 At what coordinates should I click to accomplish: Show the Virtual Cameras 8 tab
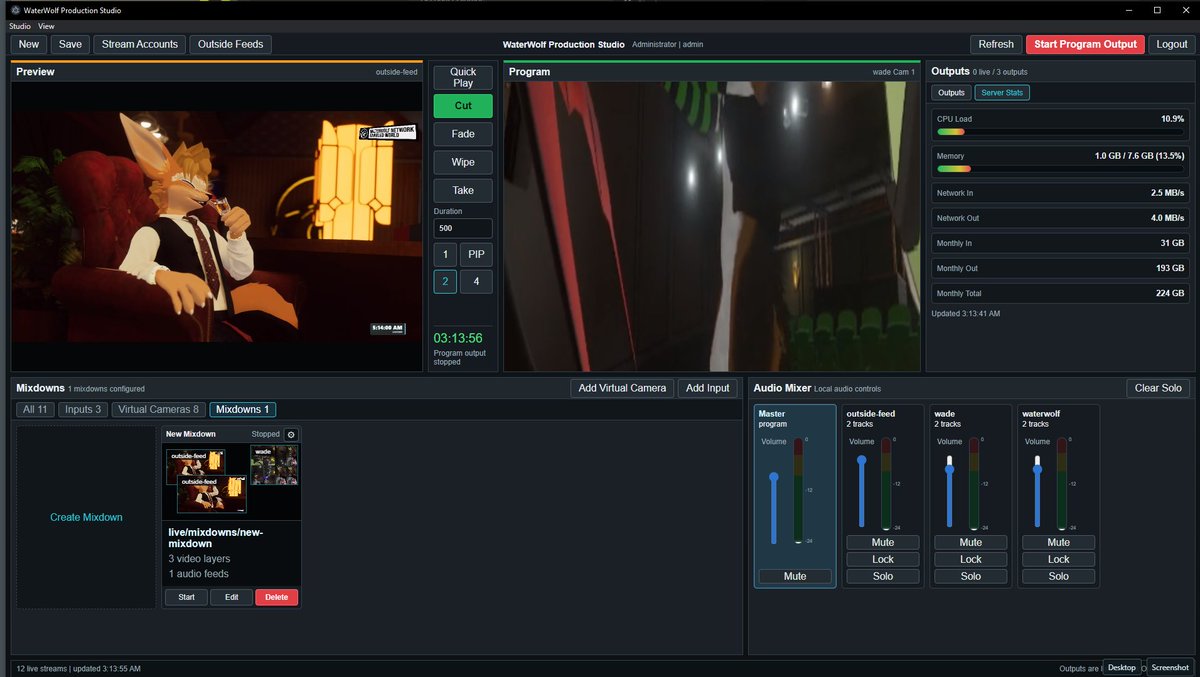[158, 409]
